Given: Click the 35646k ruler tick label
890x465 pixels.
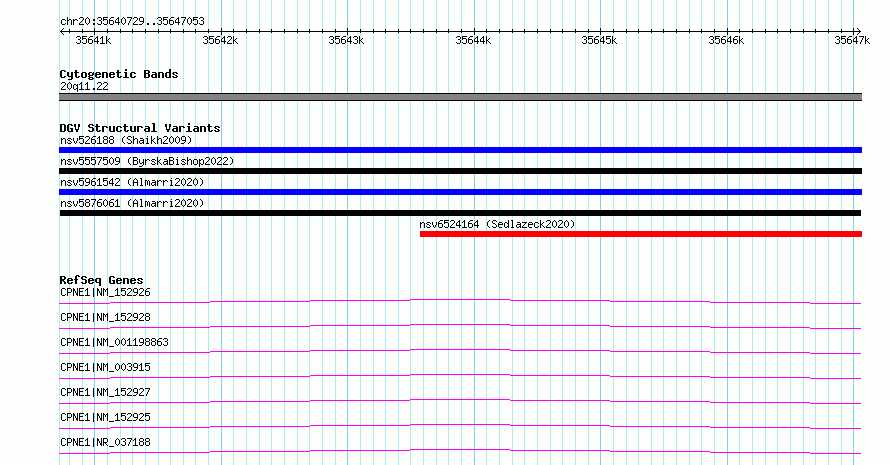Looking at the screenshot, I should (727, 40).
